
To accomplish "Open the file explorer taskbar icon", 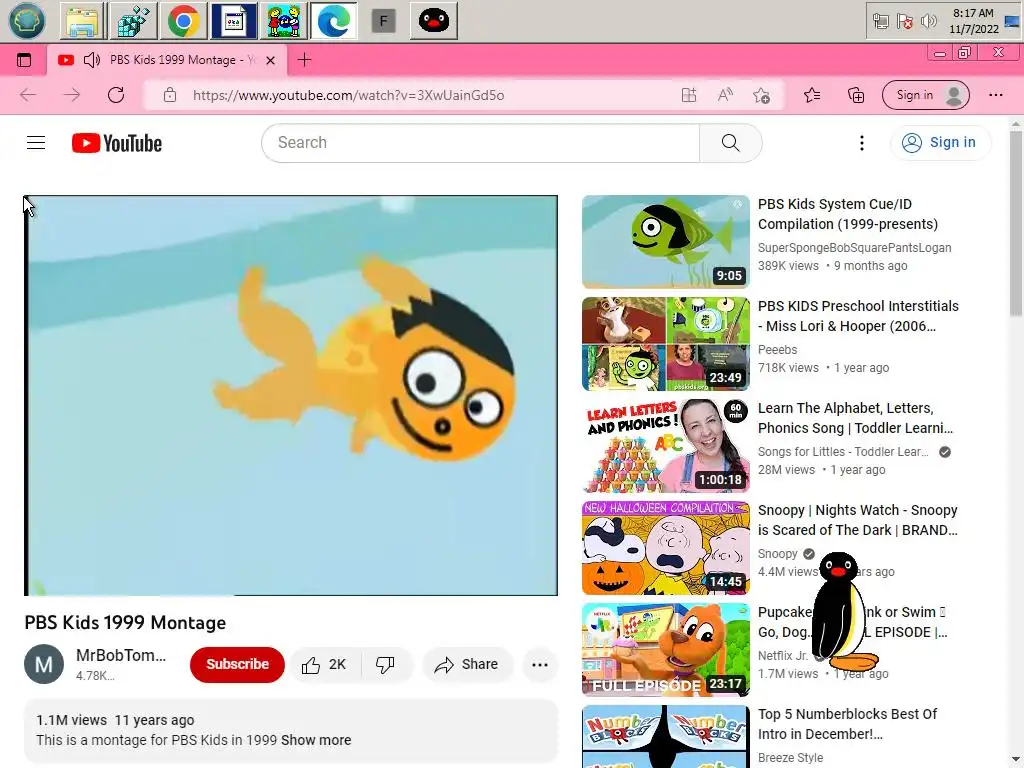I will click(82, 21).
